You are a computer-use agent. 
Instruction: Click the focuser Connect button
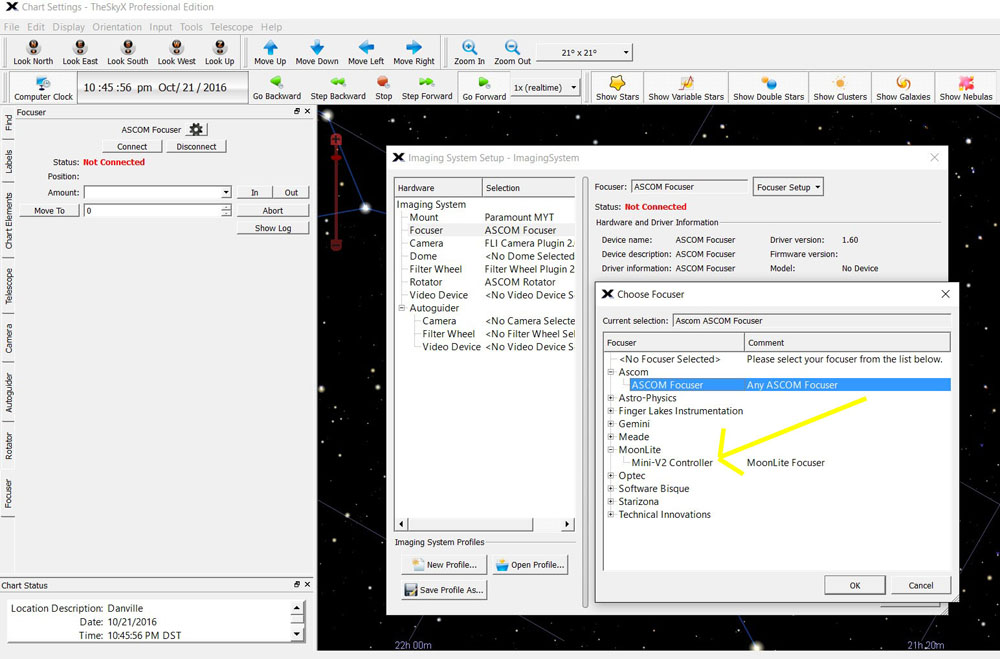(x=132, y=147)
